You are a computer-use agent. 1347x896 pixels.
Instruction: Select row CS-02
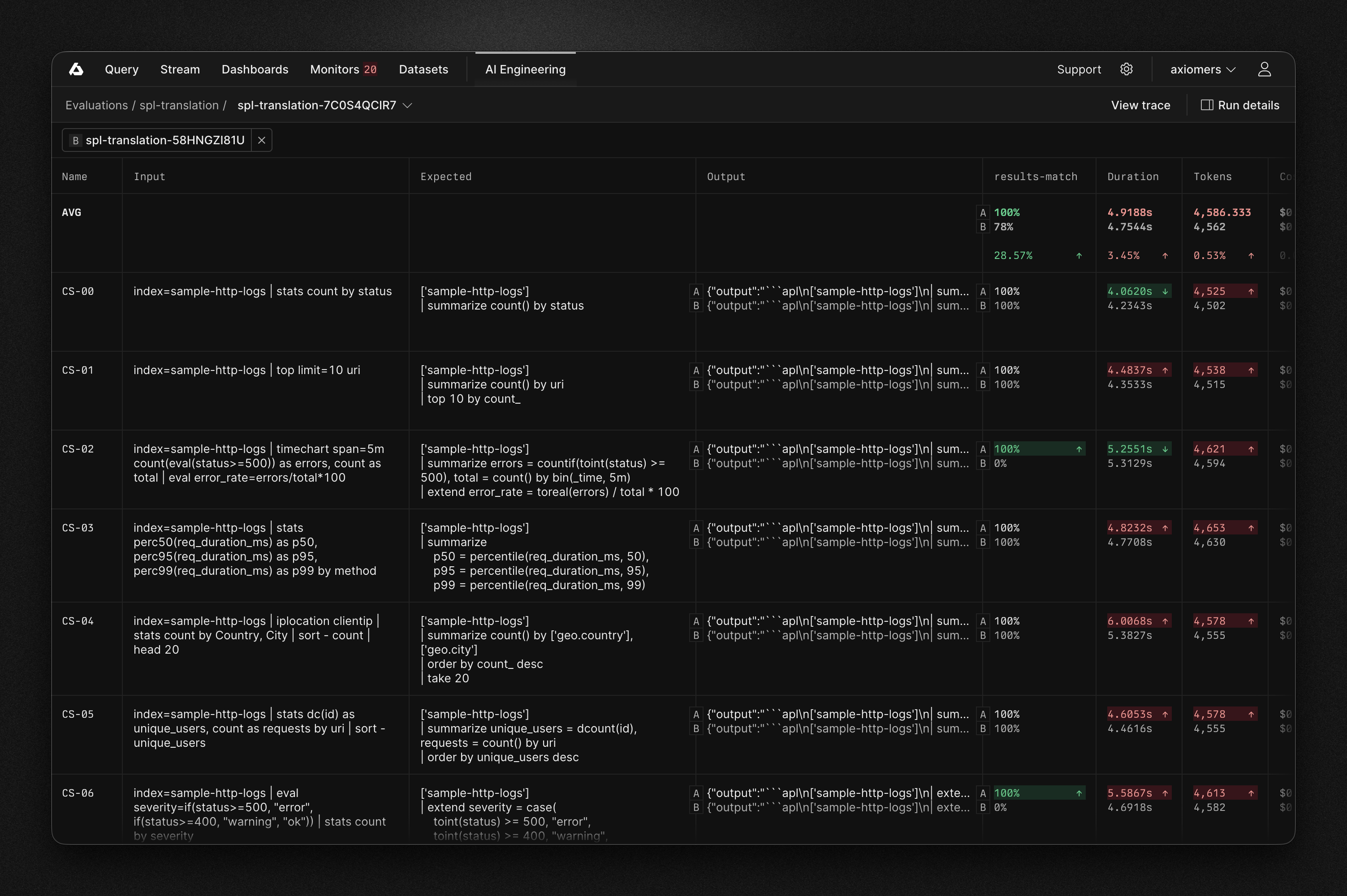tap(78, 448)
